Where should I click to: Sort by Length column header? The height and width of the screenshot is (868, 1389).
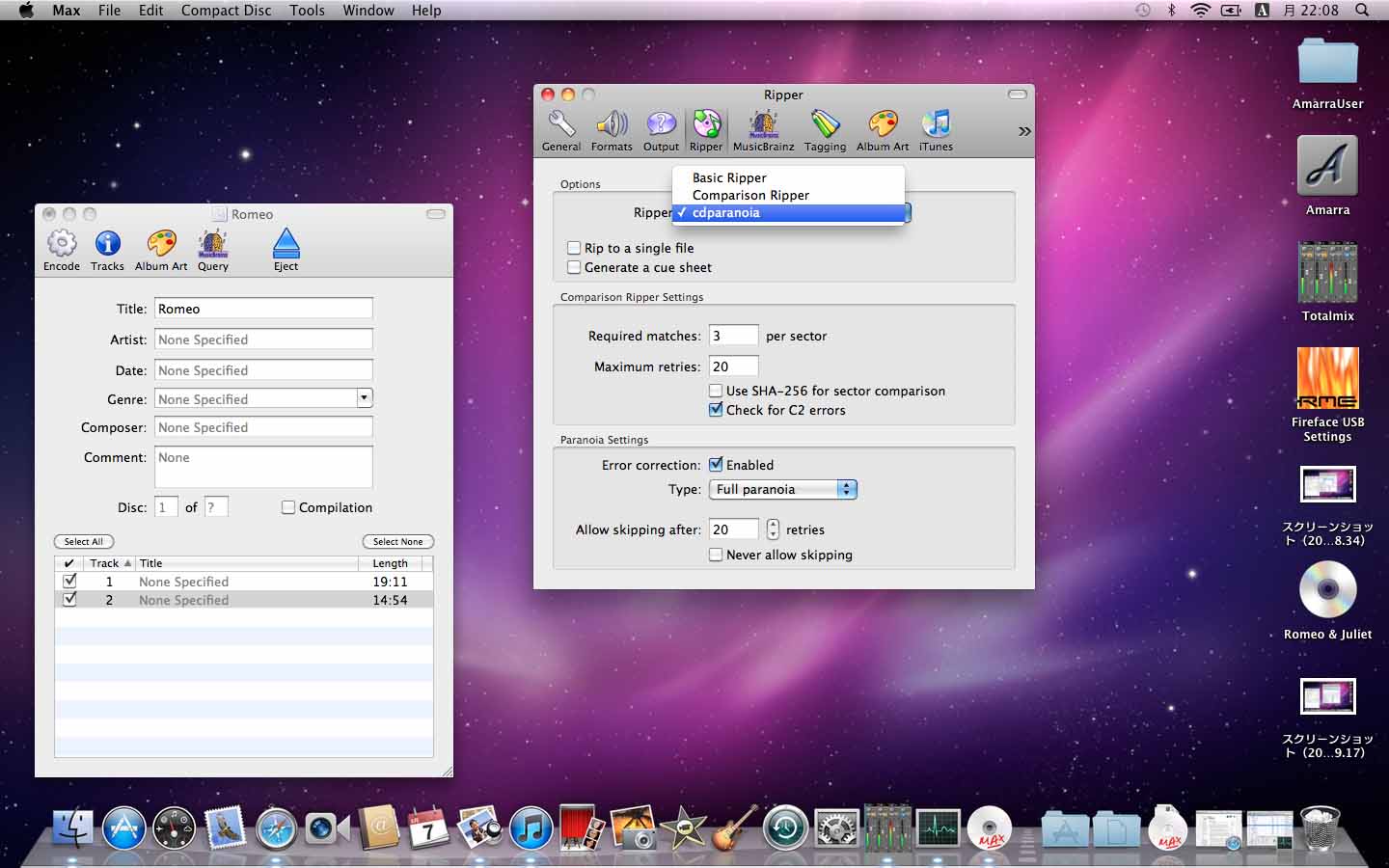[391, 563]
